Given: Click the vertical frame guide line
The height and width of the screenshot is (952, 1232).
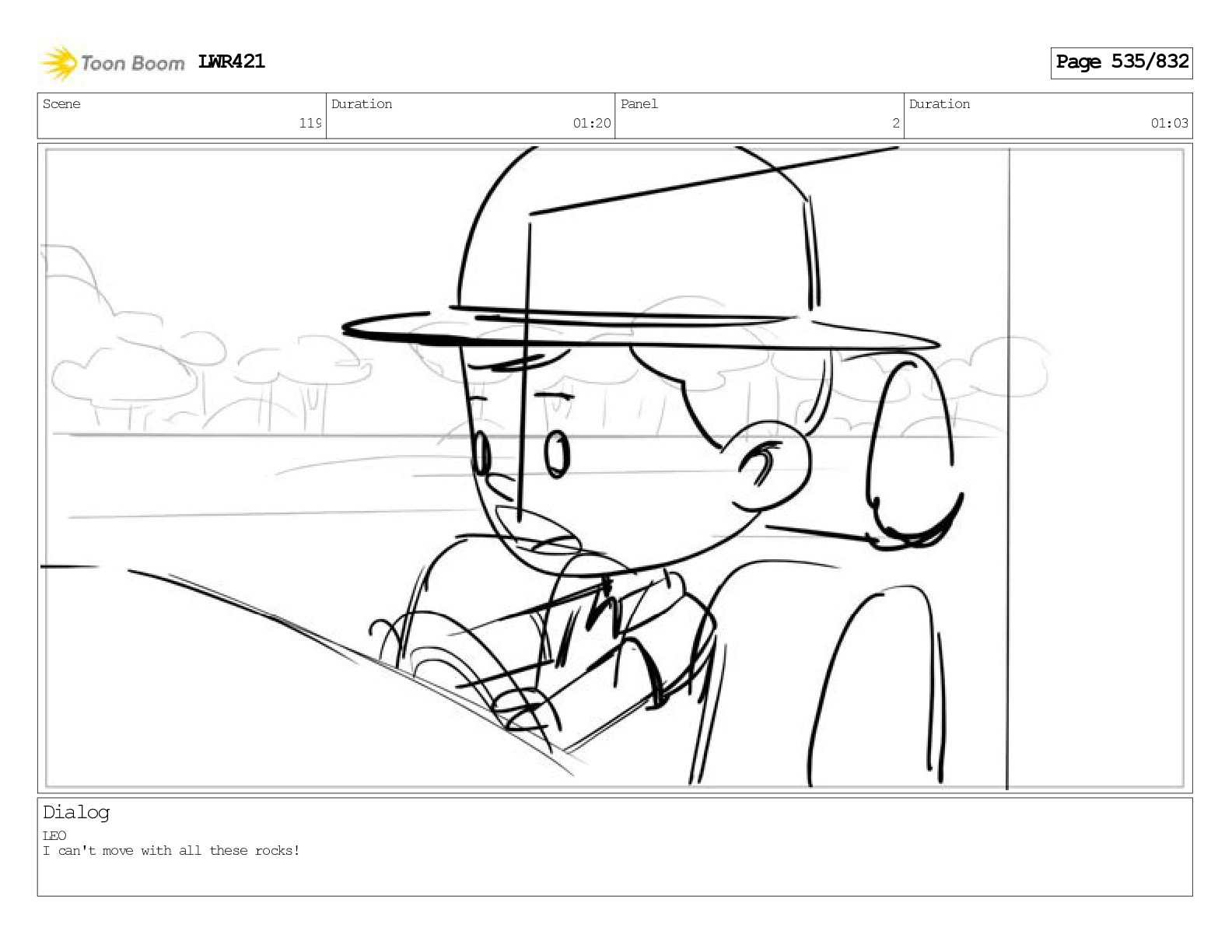Looking at the screenshot, I should pyautogui.click(x=1008, y=467).
